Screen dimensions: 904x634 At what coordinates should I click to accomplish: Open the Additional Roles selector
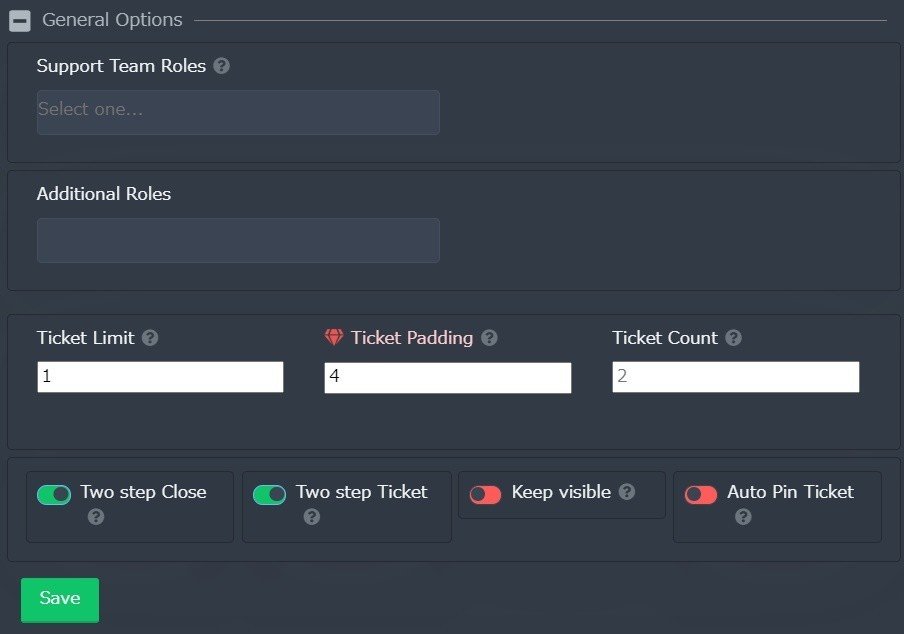tap(238, 240)
